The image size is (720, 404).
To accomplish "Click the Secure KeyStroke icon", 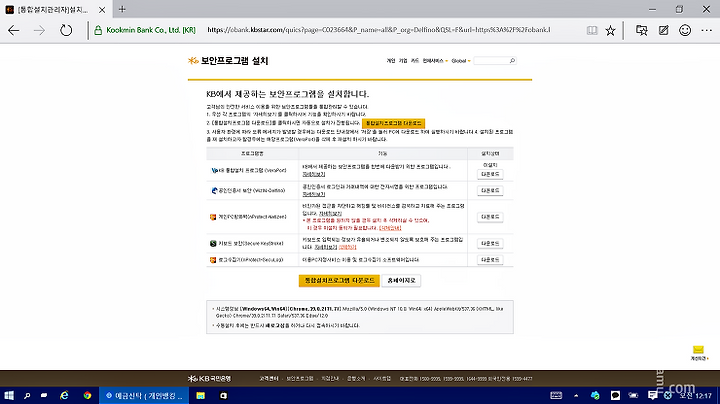I will (x=213, y=243).
